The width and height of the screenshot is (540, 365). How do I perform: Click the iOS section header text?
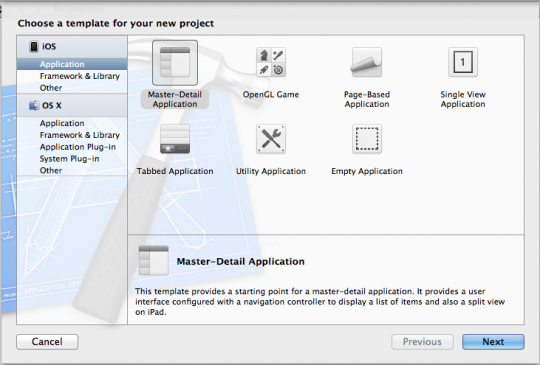pyautogui.click(x=49, y=46)
